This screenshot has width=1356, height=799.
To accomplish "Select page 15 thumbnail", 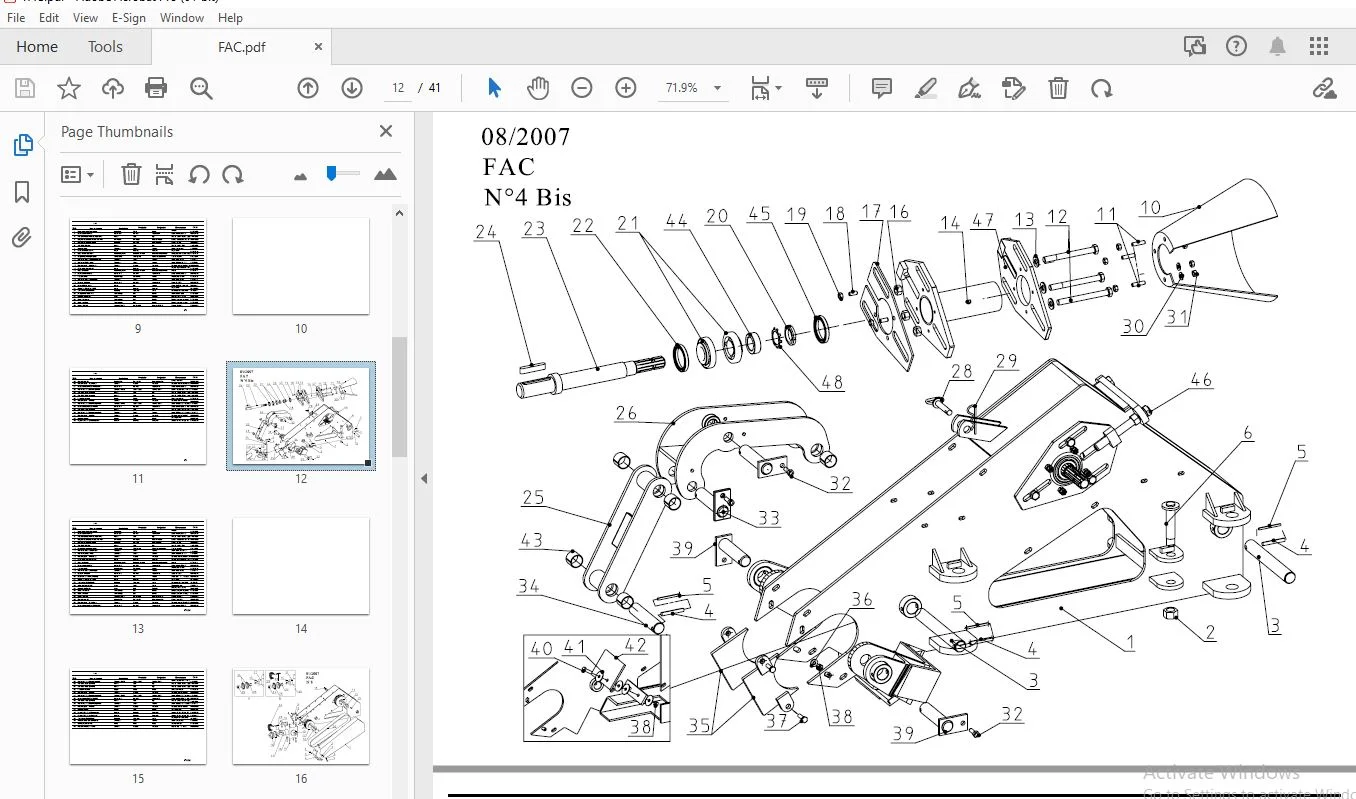I will (138, 716).
